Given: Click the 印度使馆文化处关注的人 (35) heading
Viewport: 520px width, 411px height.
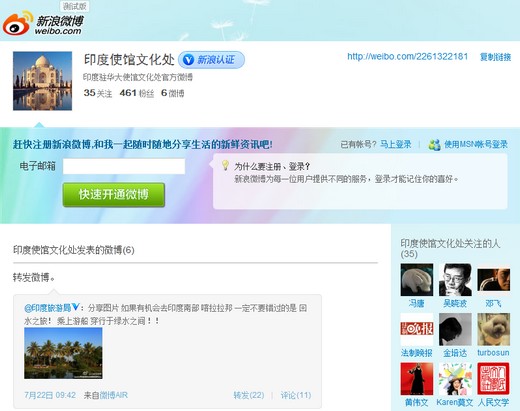Looking at the screenshot, I should pyautogui.click(x=450, y=248).
